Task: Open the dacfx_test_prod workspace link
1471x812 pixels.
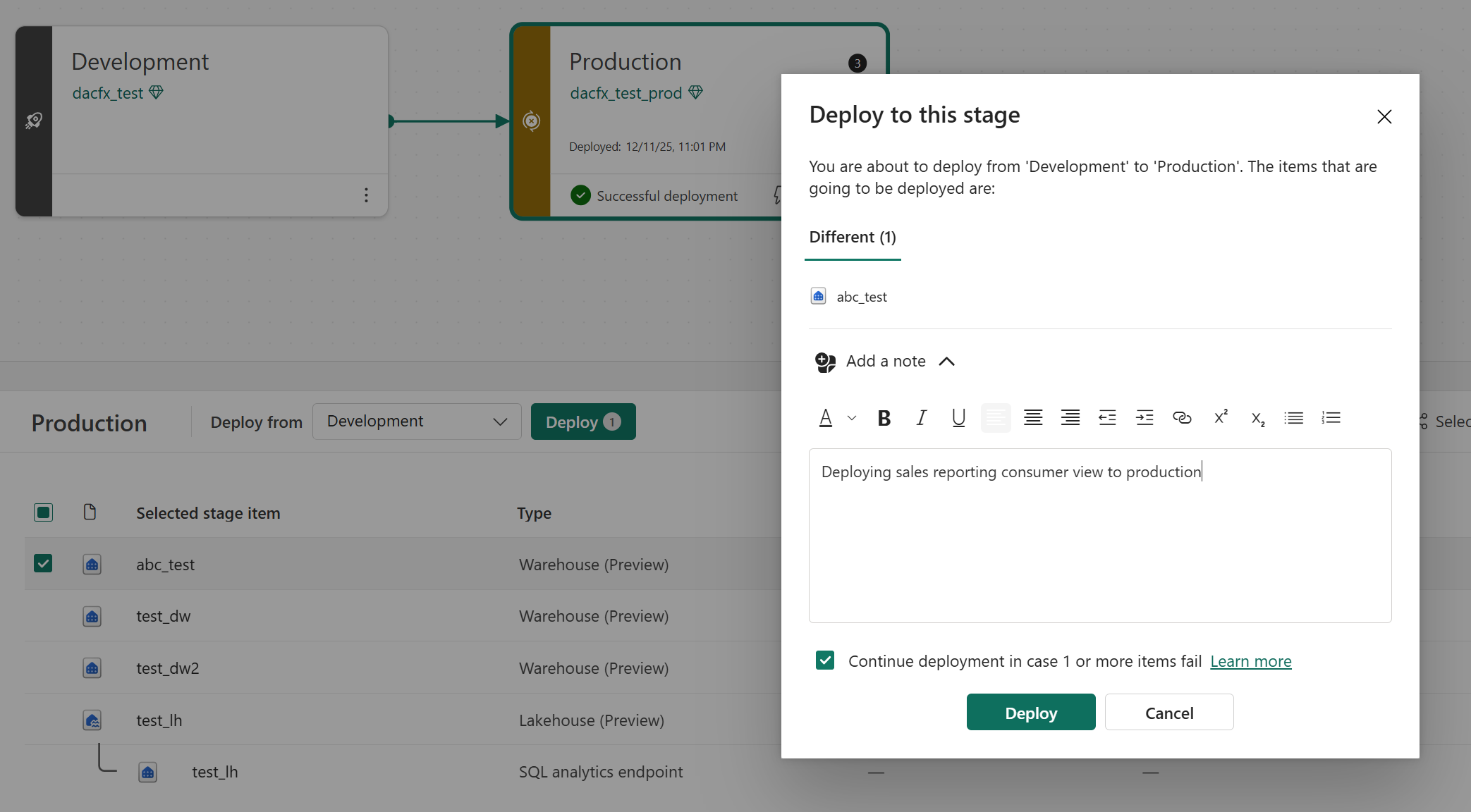Action: [626, 93]
